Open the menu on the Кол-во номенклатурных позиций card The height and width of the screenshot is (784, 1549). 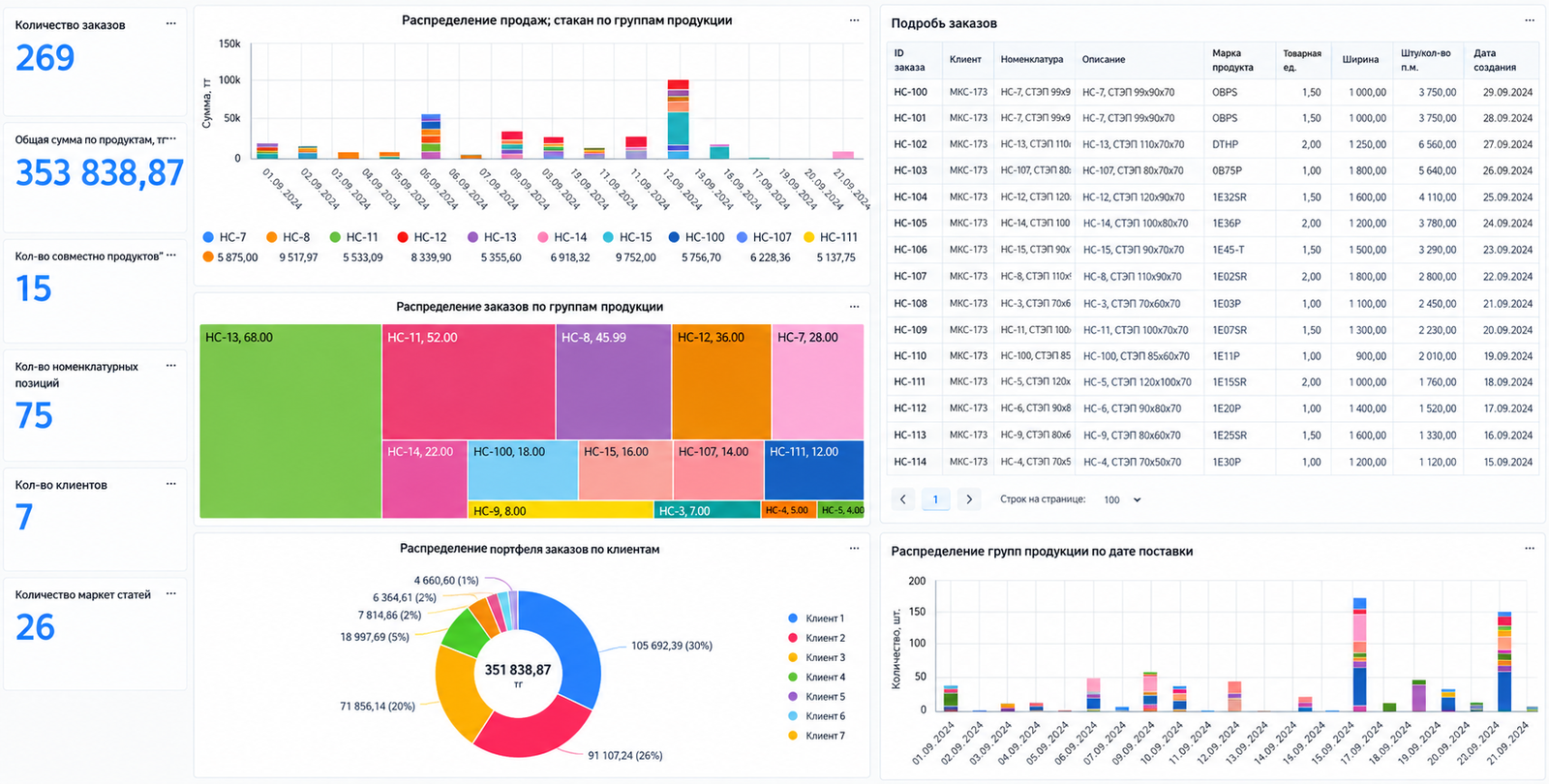tap(171, 366)
